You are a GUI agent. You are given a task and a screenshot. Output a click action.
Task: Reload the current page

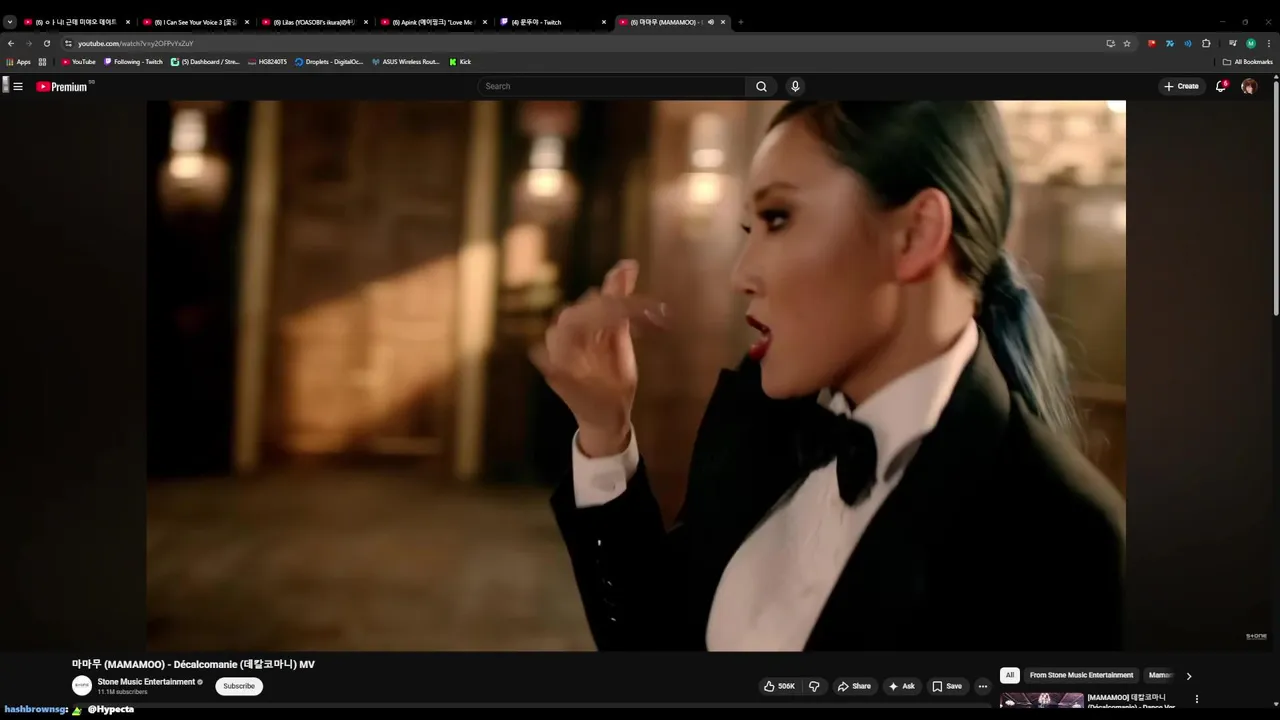(46, 43)
